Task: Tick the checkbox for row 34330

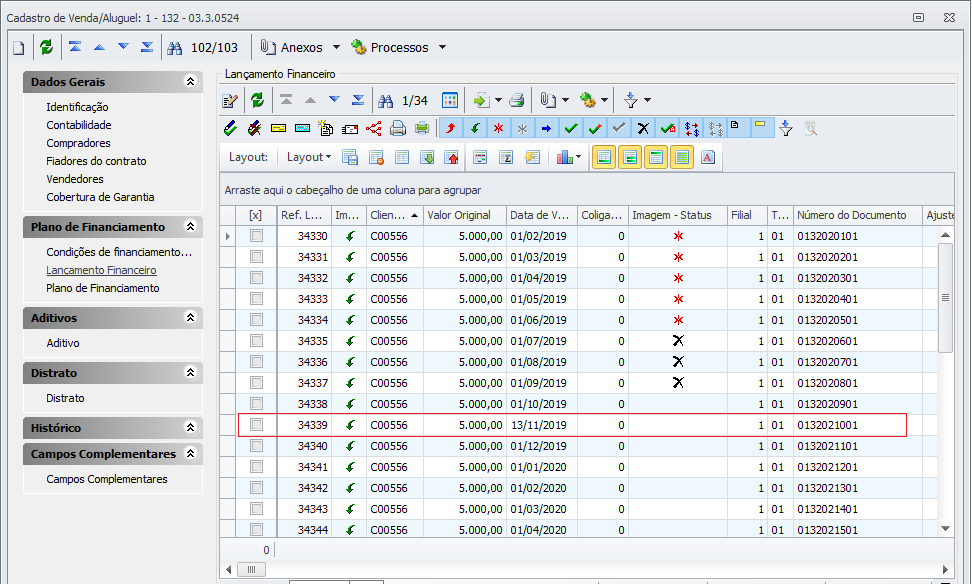Action: [x=256, y=236]
